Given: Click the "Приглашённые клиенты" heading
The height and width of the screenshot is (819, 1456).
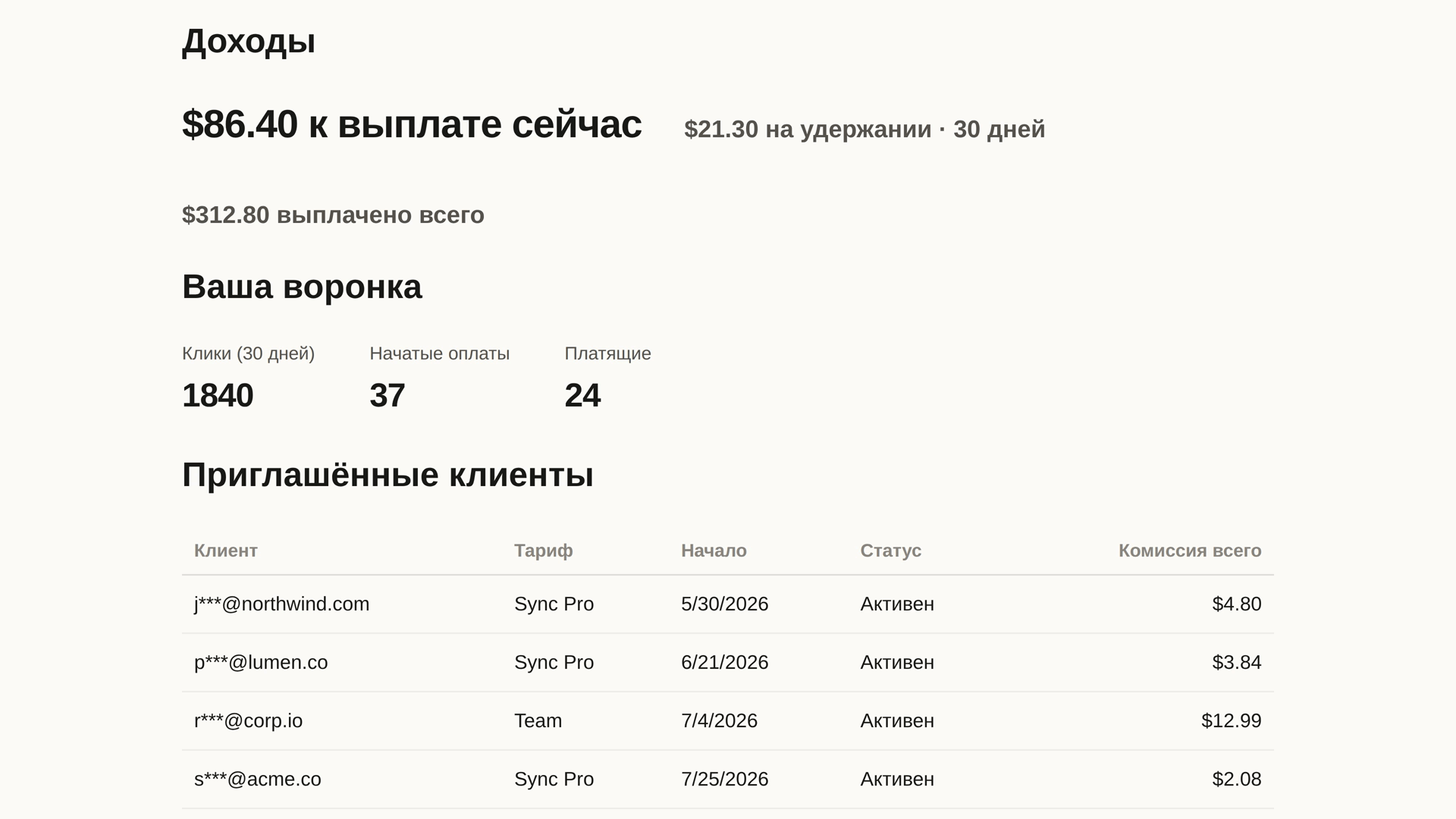Looking at the screenshot, I should [388, 475].
